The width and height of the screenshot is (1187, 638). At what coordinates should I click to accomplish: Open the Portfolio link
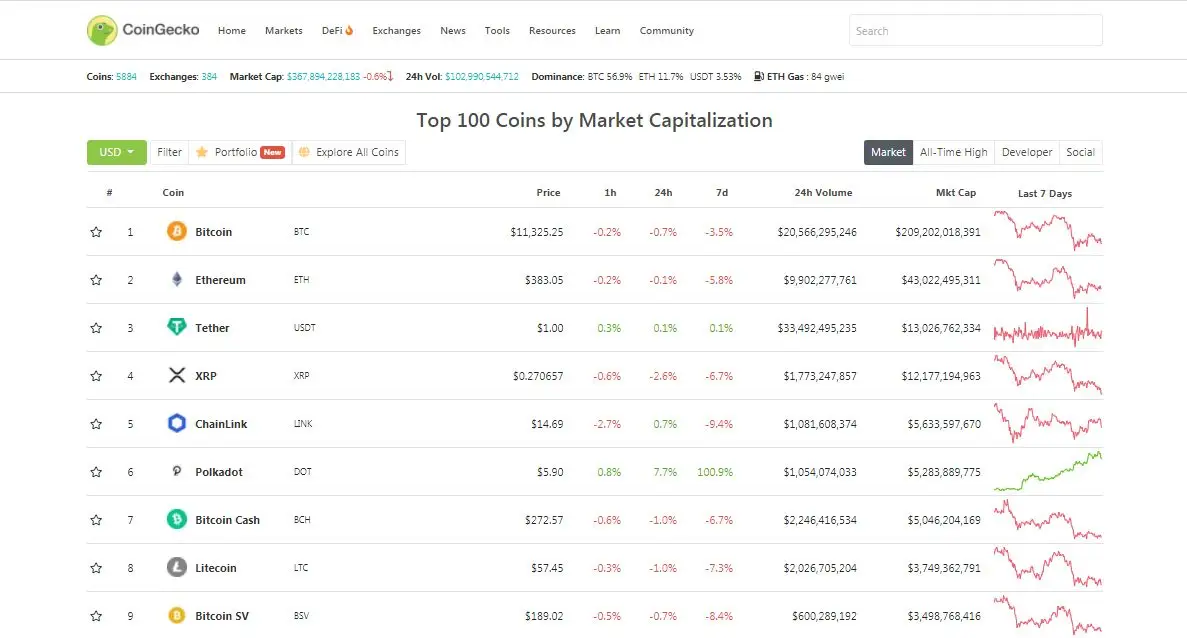(x=240, y=152)
